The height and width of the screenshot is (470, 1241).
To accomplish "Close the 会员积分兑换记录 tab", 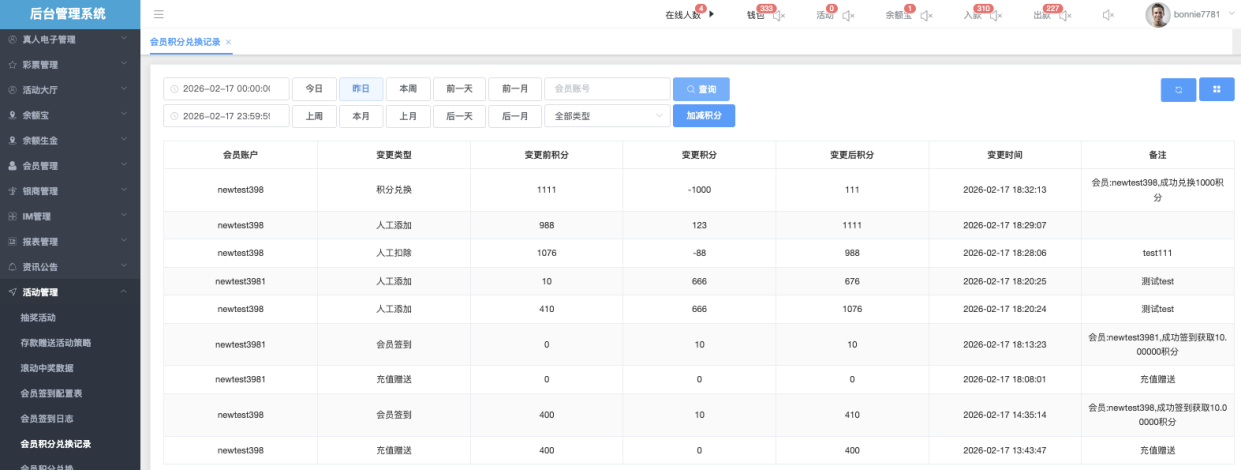I will 228,42.
